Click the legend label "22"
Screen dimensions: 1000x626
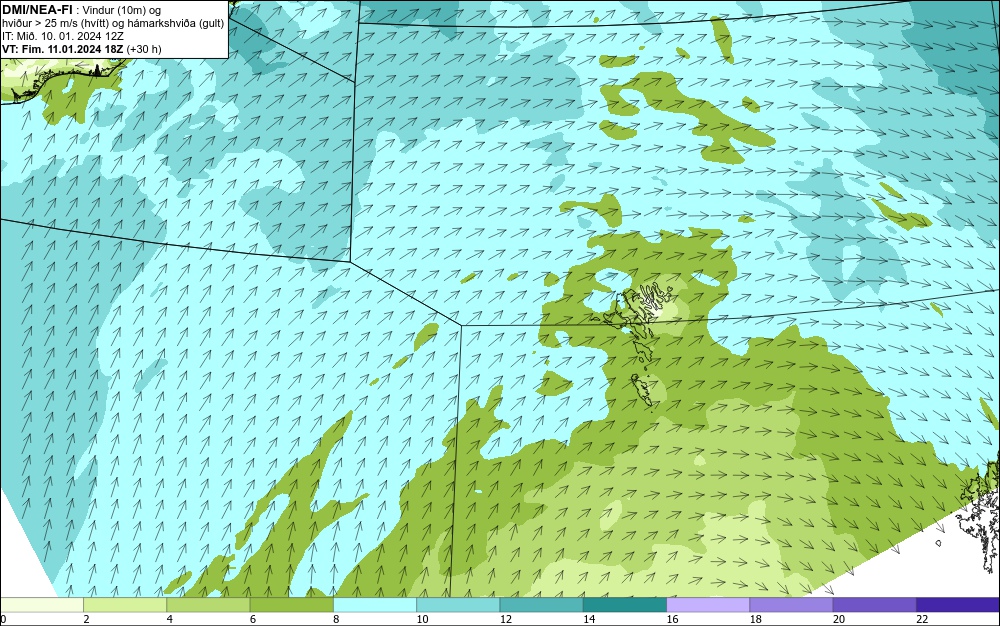point(922,620)
